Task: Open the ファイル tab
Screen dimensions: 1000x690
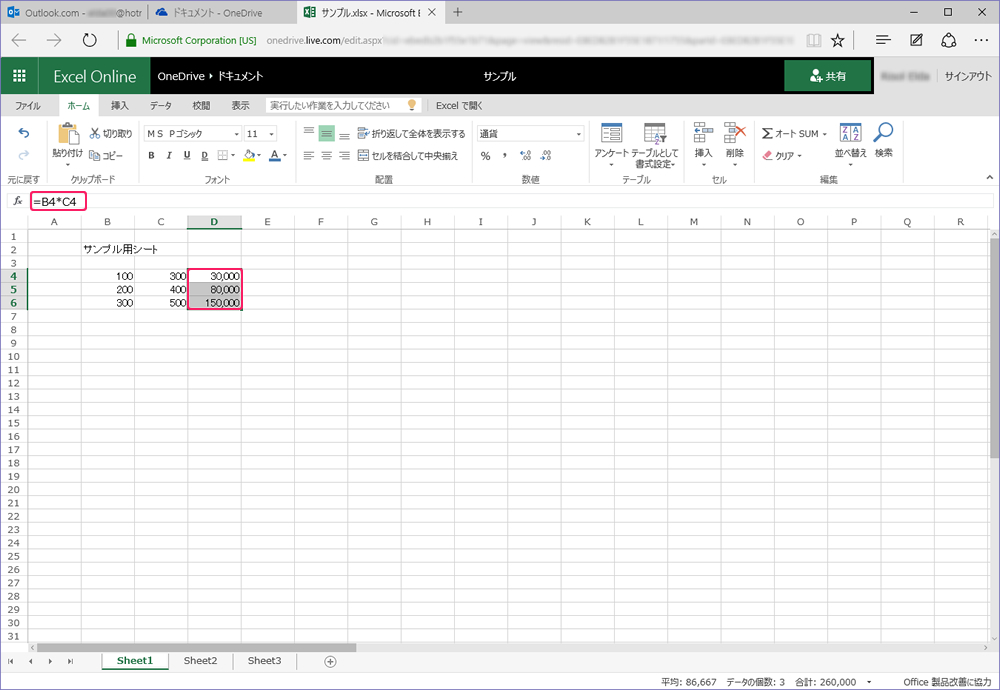Action: 27,105
